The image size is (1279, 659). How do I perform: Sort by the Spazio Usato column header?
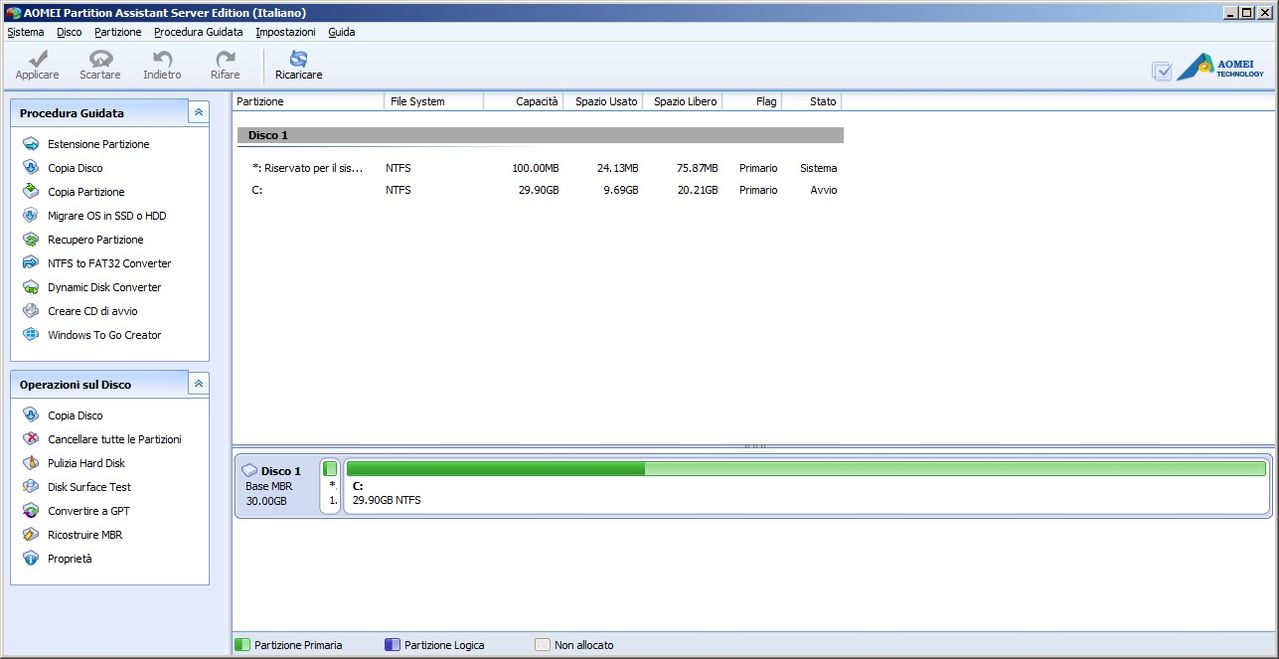click(x=603, y=101)
